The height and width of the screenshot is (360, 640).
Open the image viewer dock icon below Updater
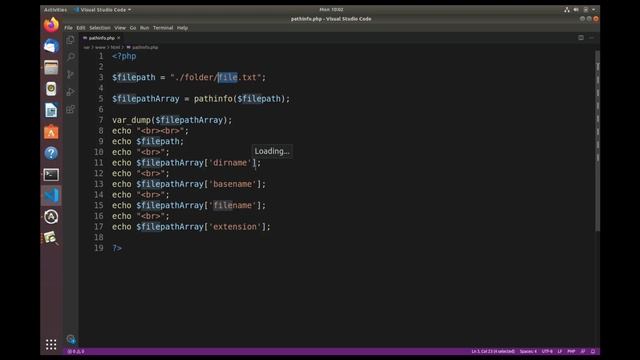51,238
